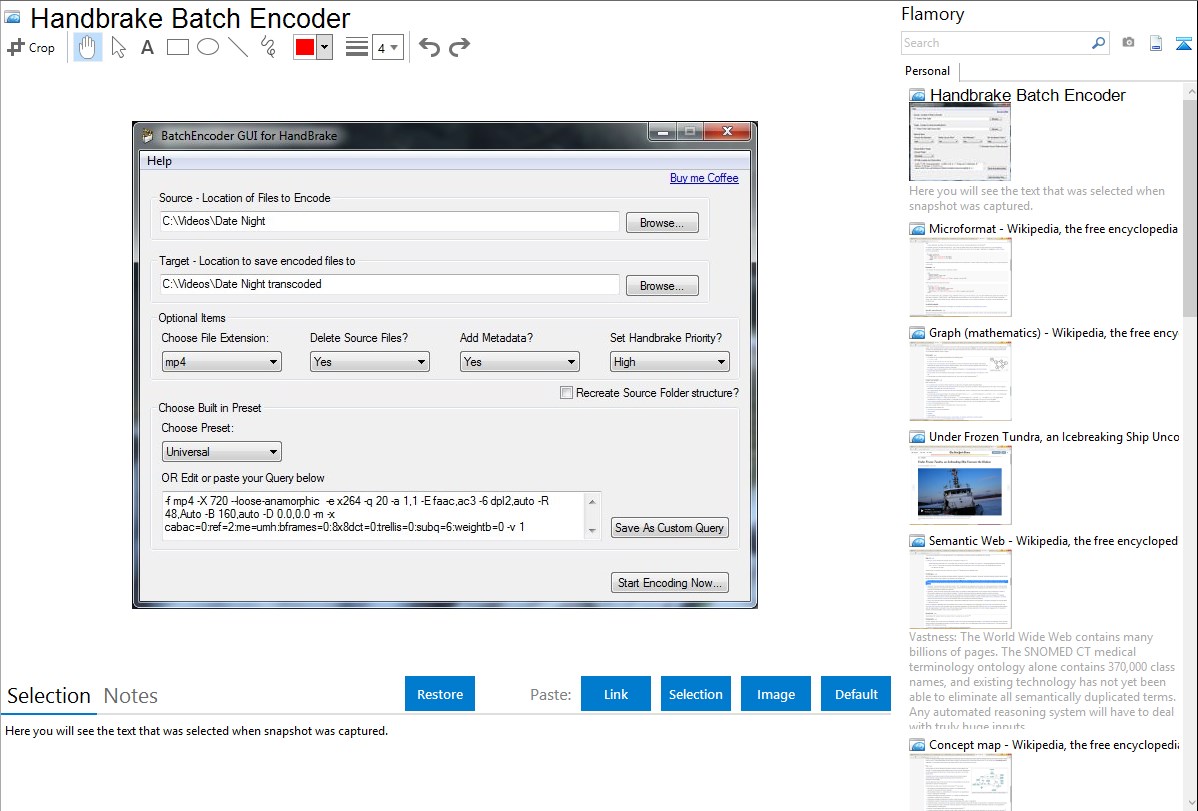The width and height of the screenshot is (1198, 811).
Task: Select the text annotation tool
Action: tap(147, 47)
